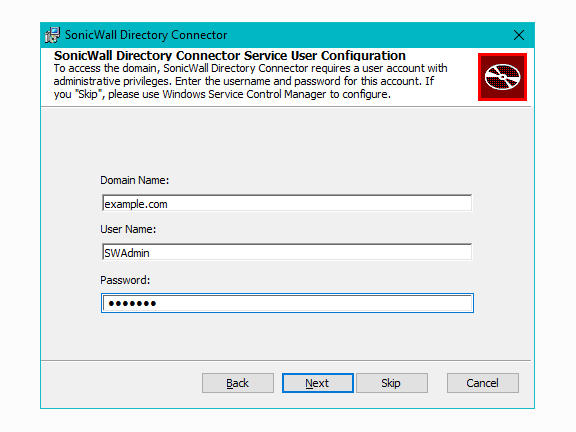Click the red SonicWall disc logo
Screen dimensions: 576x432
(x=502, y=77)
